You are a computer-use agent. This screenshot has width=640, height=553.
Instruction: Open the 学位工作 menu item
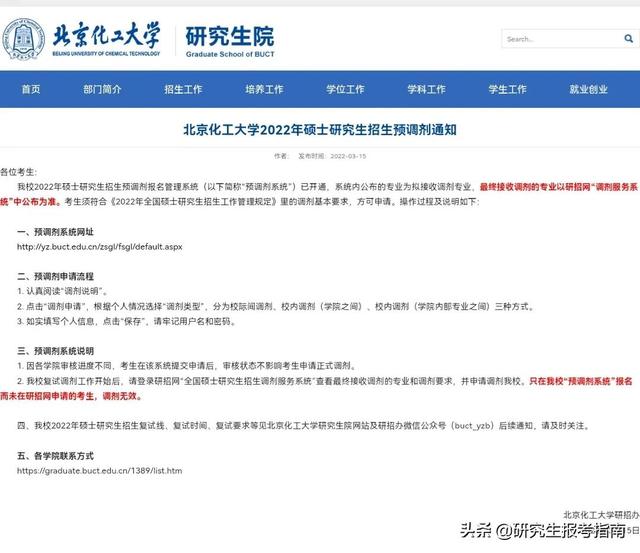[x=345, y=89]
